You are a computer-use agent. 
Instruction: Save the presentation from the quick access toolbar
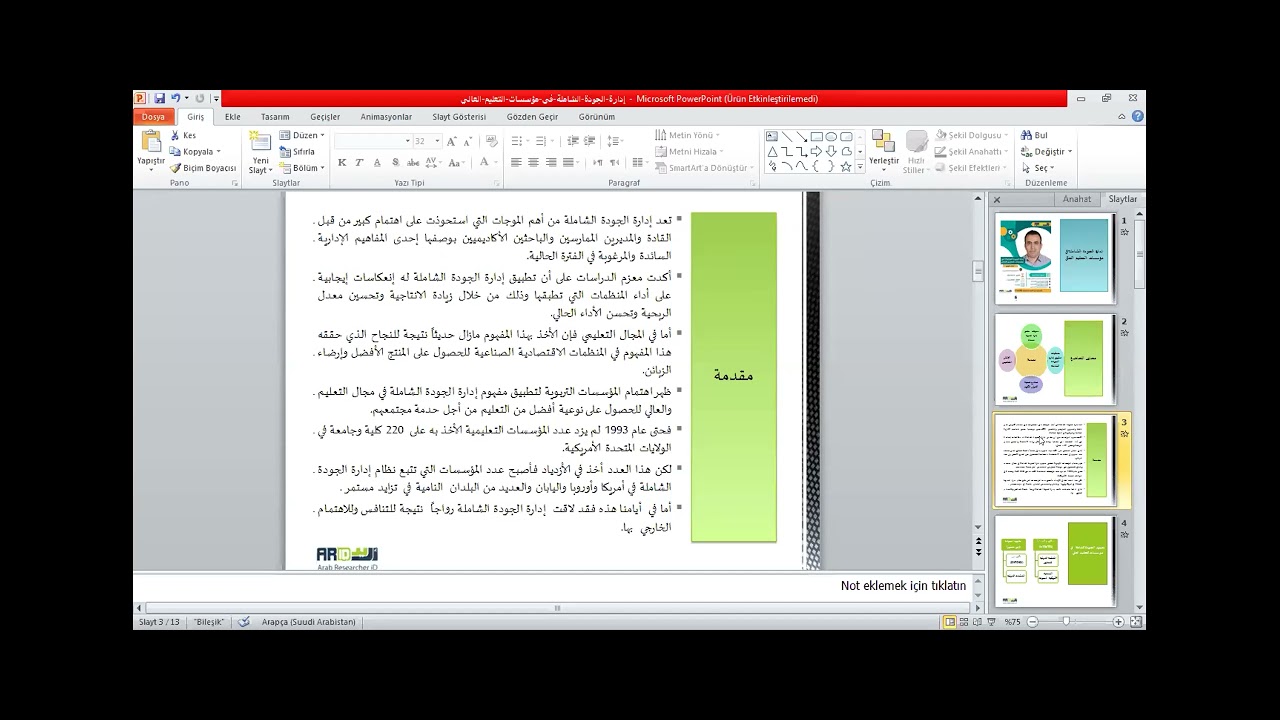[159, 98]
